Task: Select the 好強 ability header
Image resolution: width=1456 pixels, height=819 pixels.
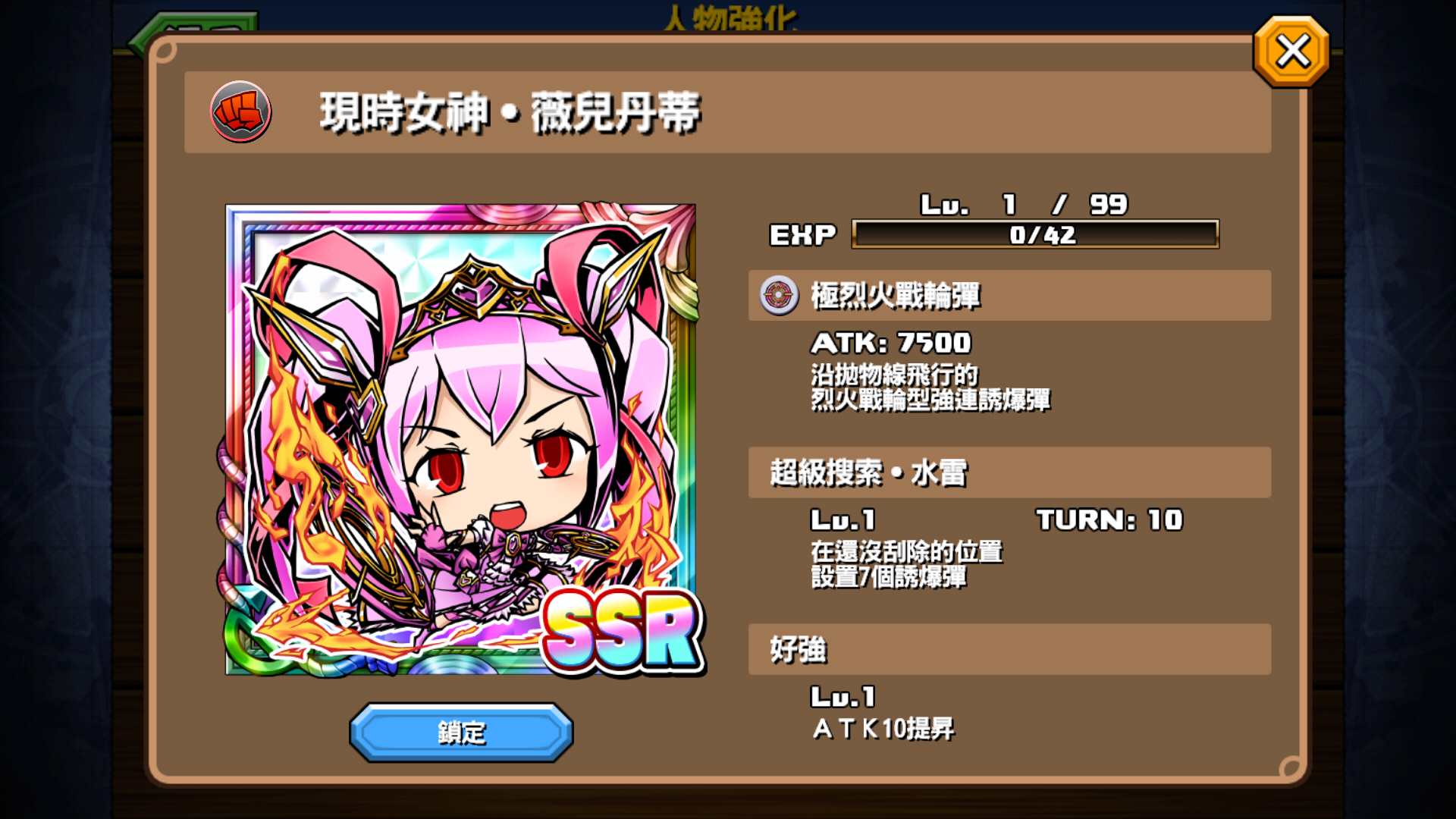Action: coord(1009,649)
